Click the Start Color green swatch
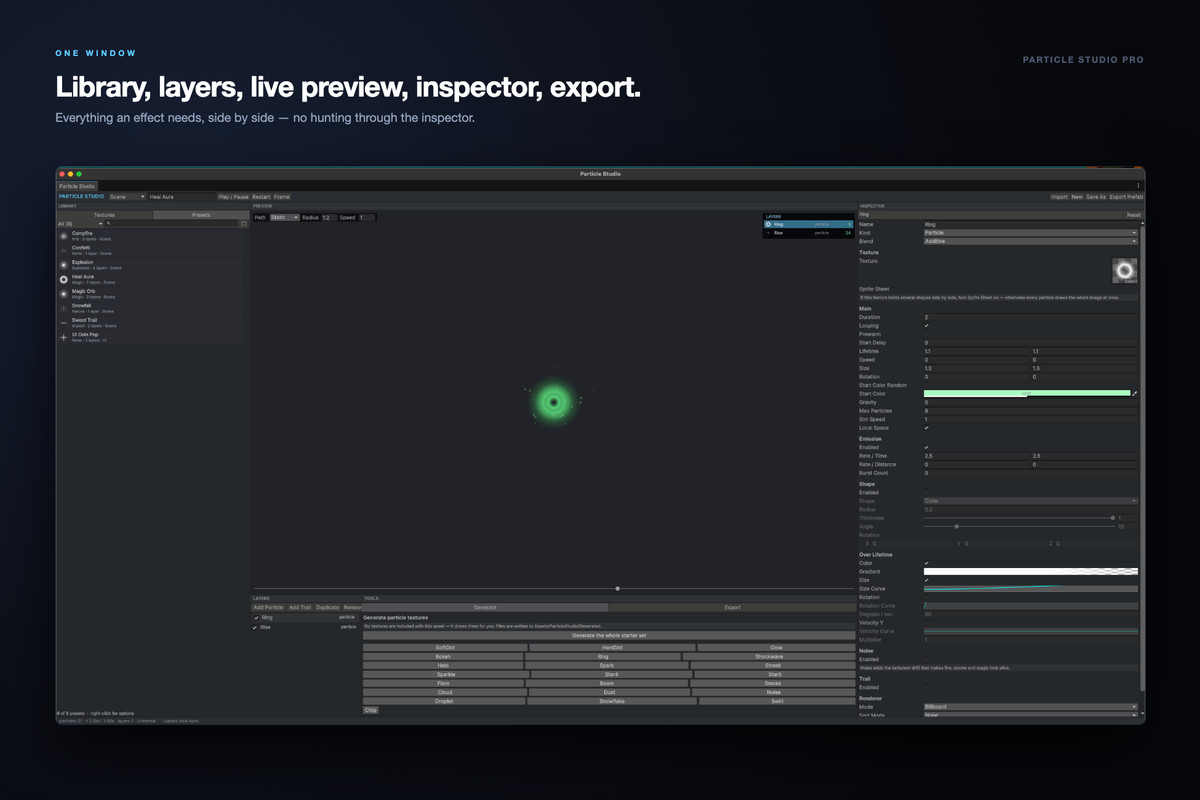 pos(1027,394)
